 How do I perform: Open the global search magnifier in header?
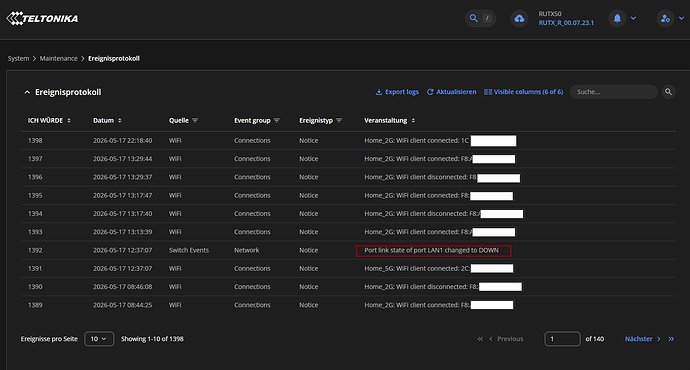(x=473, y=18)
